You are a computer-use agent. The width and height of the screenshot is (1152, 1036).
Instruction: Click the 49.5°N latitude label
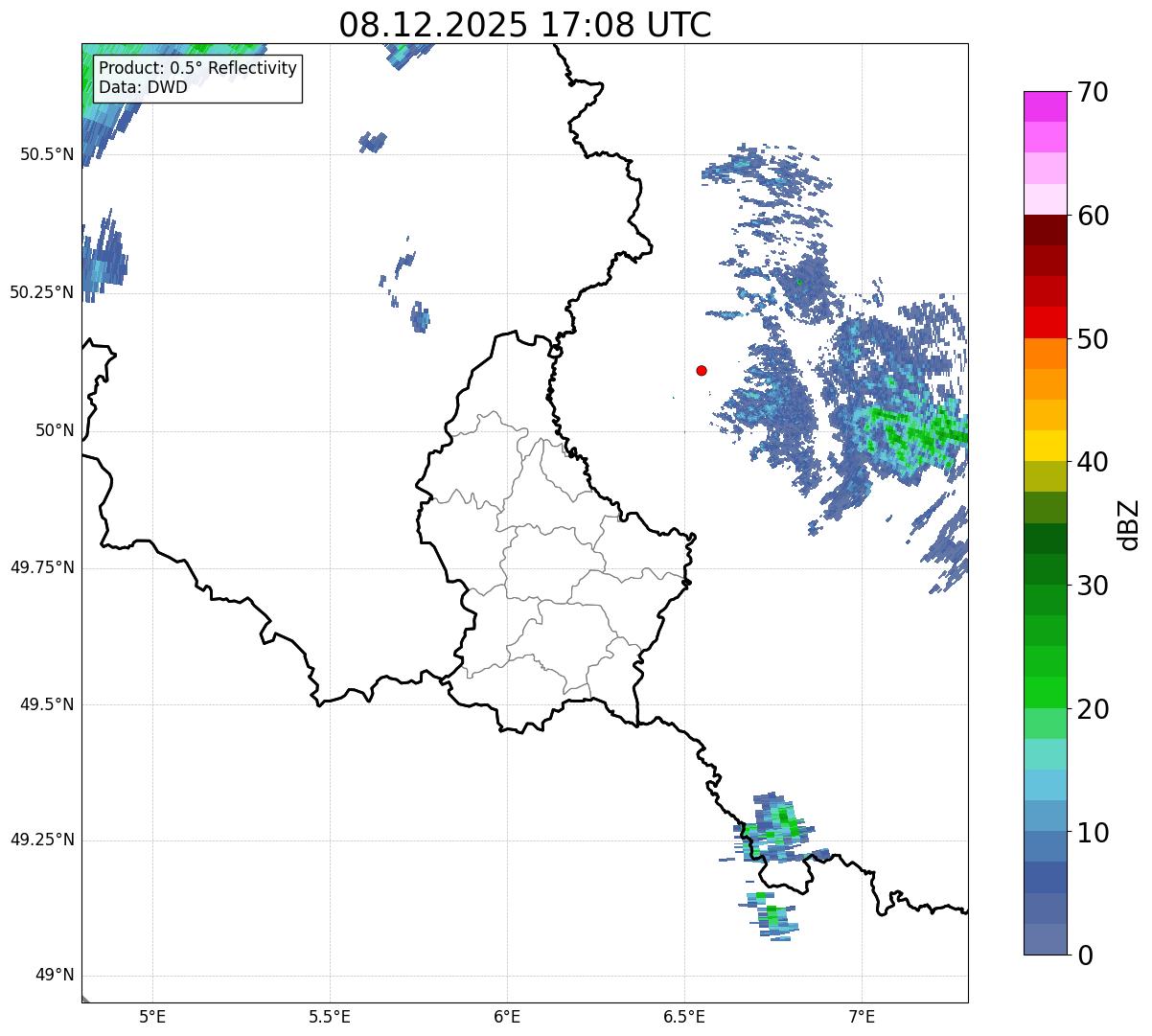(x=46, y=704)
